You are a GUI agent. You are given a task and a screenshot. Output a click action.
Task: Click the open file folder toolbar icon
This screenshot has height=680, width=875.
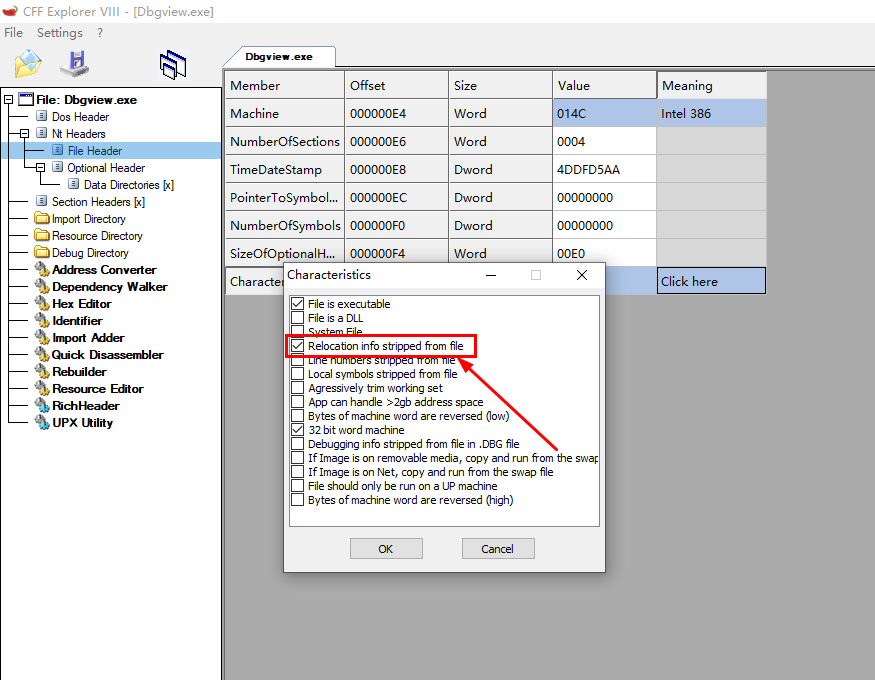[28, 64]
